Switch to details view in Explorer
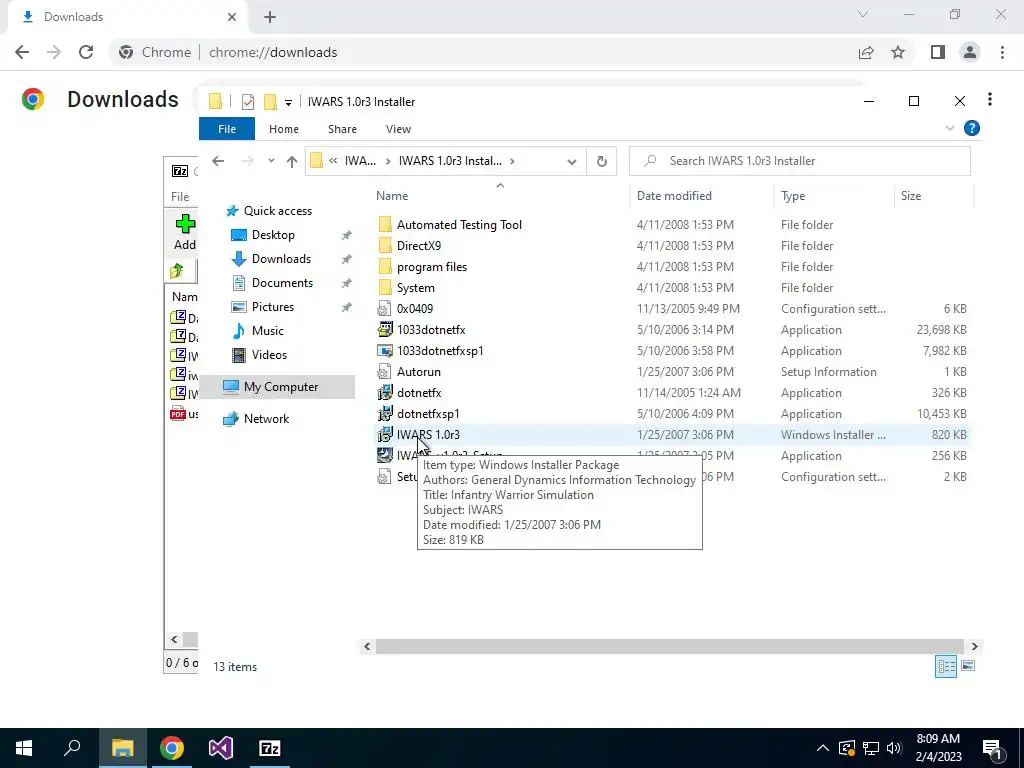The width and height of the screenshot is (1024, 768). click(x=946, y=665)
